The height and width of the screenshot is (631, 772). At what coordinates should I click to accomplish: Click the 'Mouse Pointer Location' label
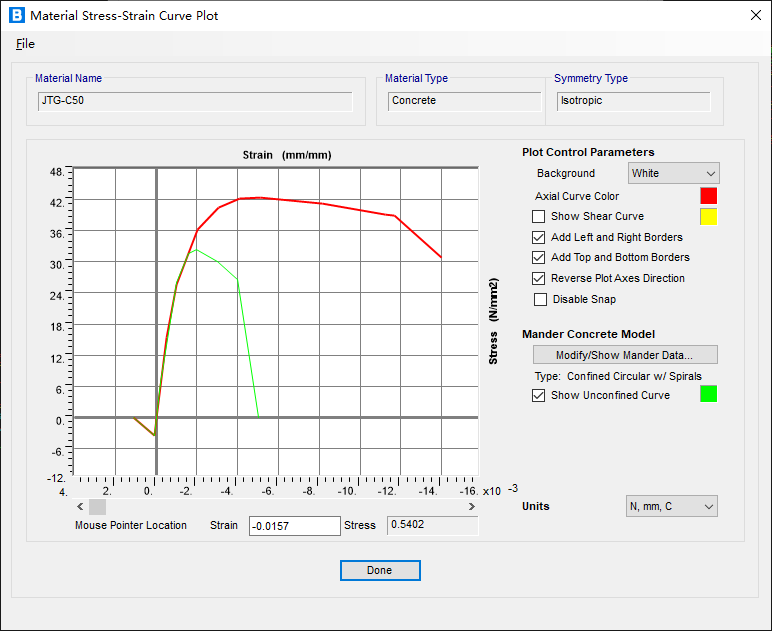pos(131,525)
